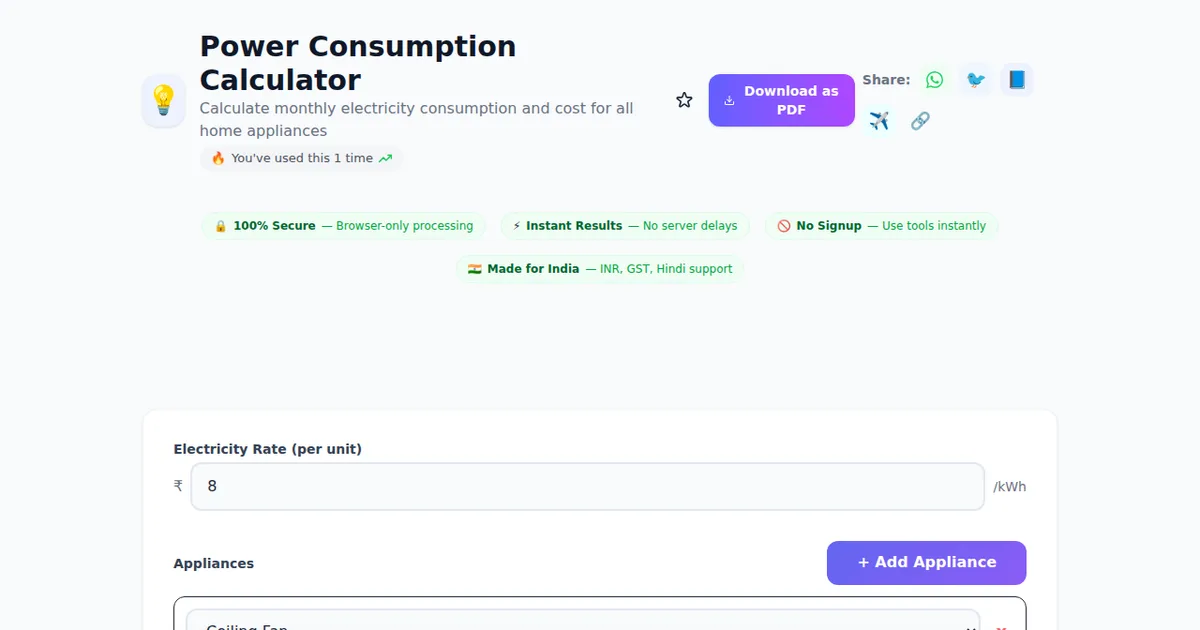
Task: Click the Download as PDF button
Action: point(781,100)
